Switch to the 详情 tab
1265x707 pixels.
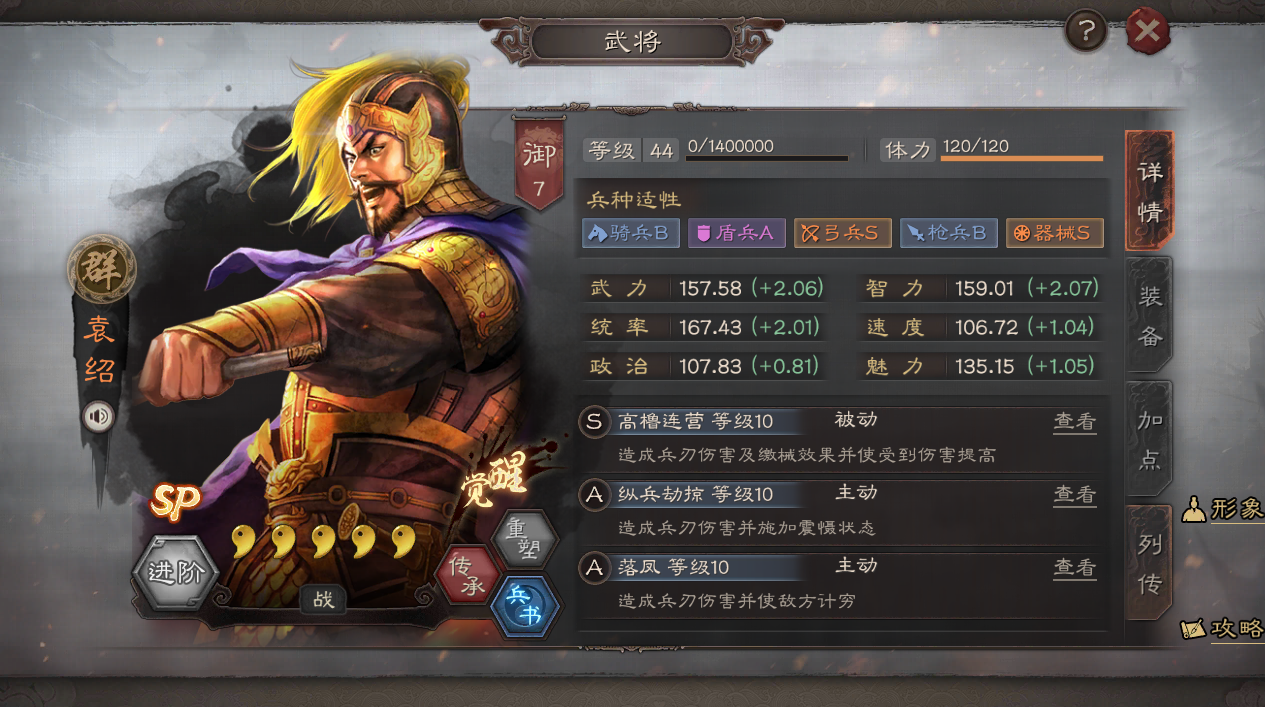pos(1149,190)
